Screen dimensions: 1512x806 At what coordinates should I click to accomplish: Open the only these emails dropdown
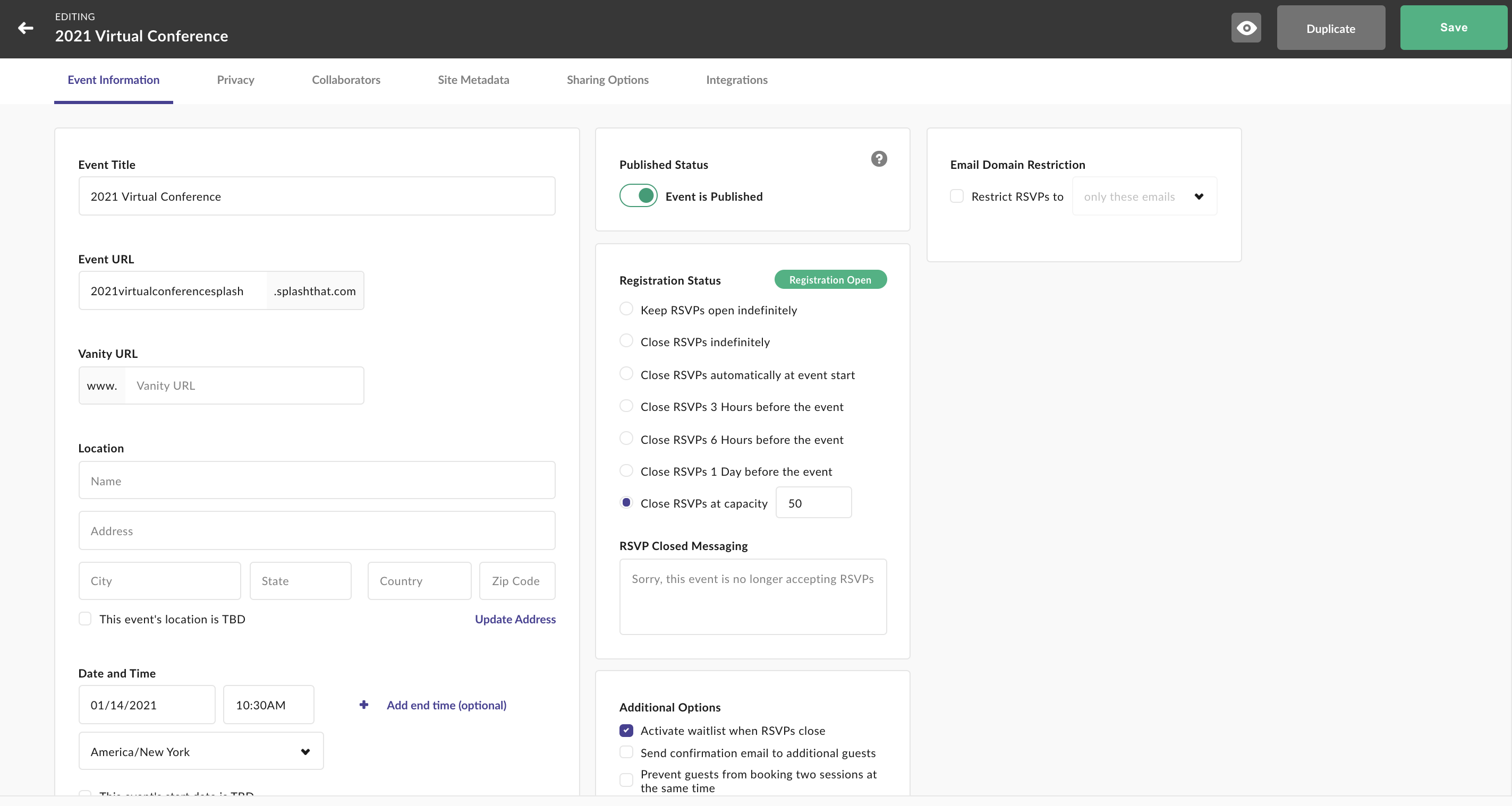coord(1144,196)
